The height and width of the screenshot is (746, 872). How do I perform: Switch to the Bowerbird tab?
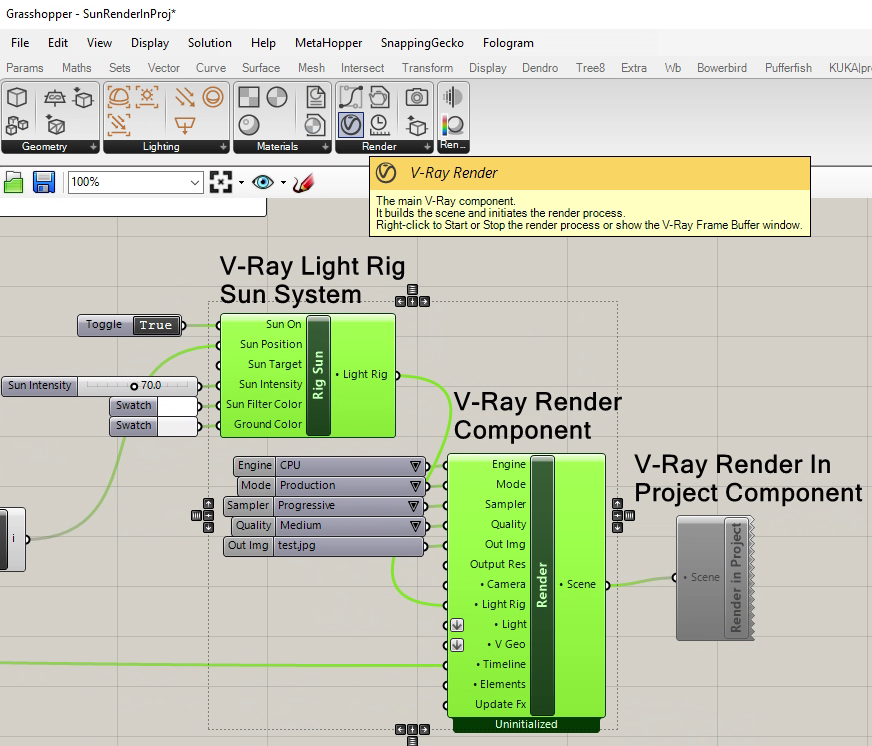722,68
